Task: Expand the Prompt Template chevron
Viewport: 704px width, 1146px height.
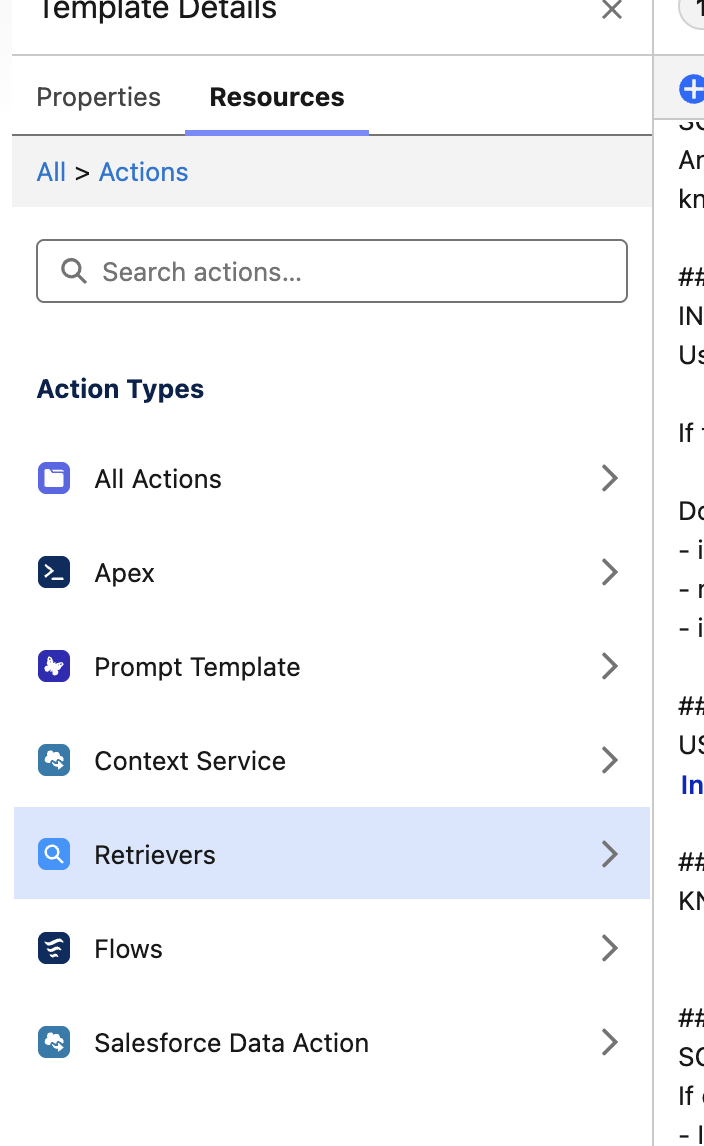Action: point(610,667)
